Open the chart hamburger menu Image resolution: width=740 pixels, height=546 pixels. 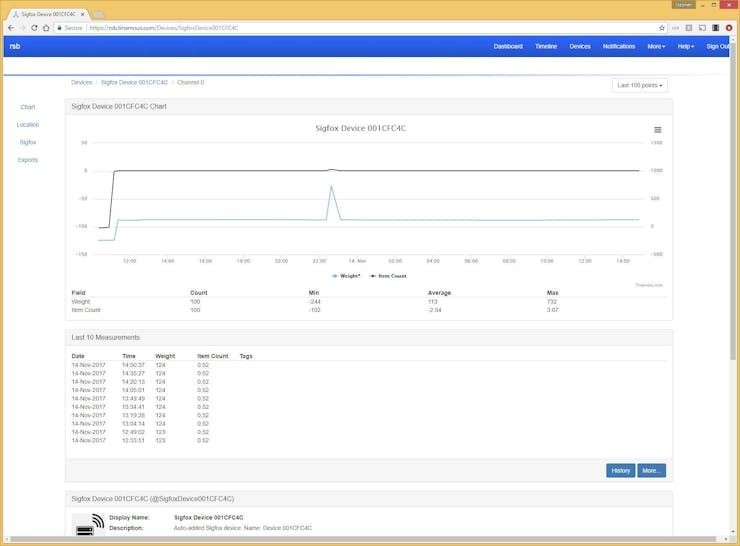pyautogui.click(x=657, y=130)
